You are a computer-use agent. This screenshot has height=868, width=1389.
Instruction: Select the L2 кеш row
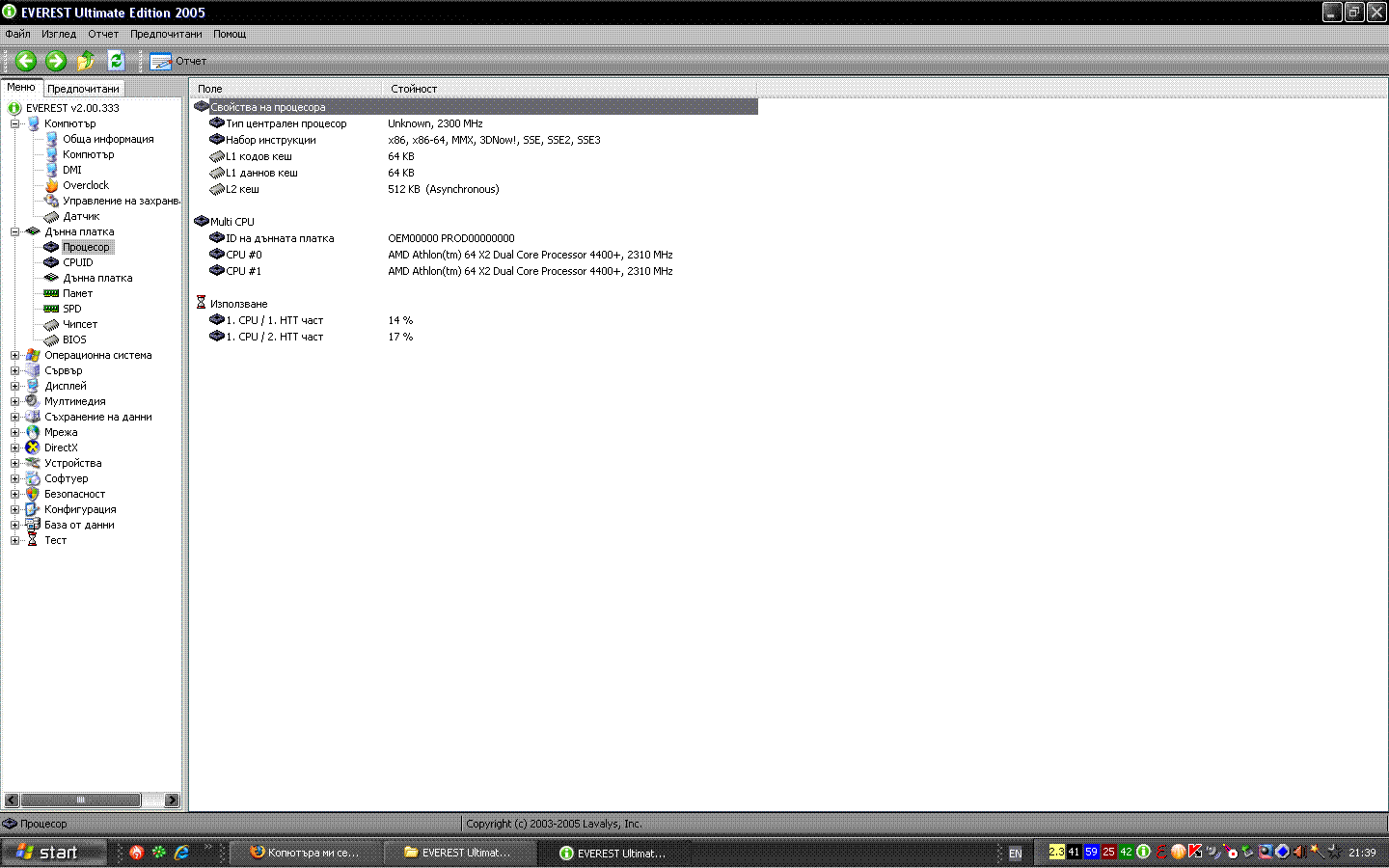476,189
